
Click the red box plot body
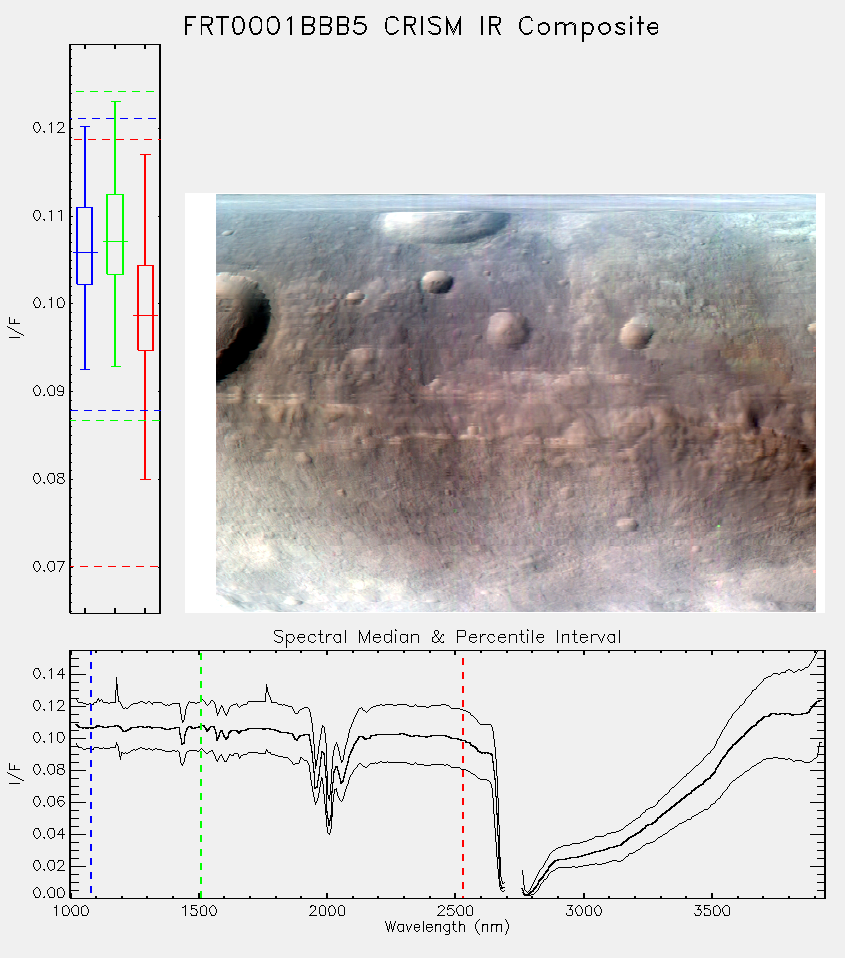(145, 307)
